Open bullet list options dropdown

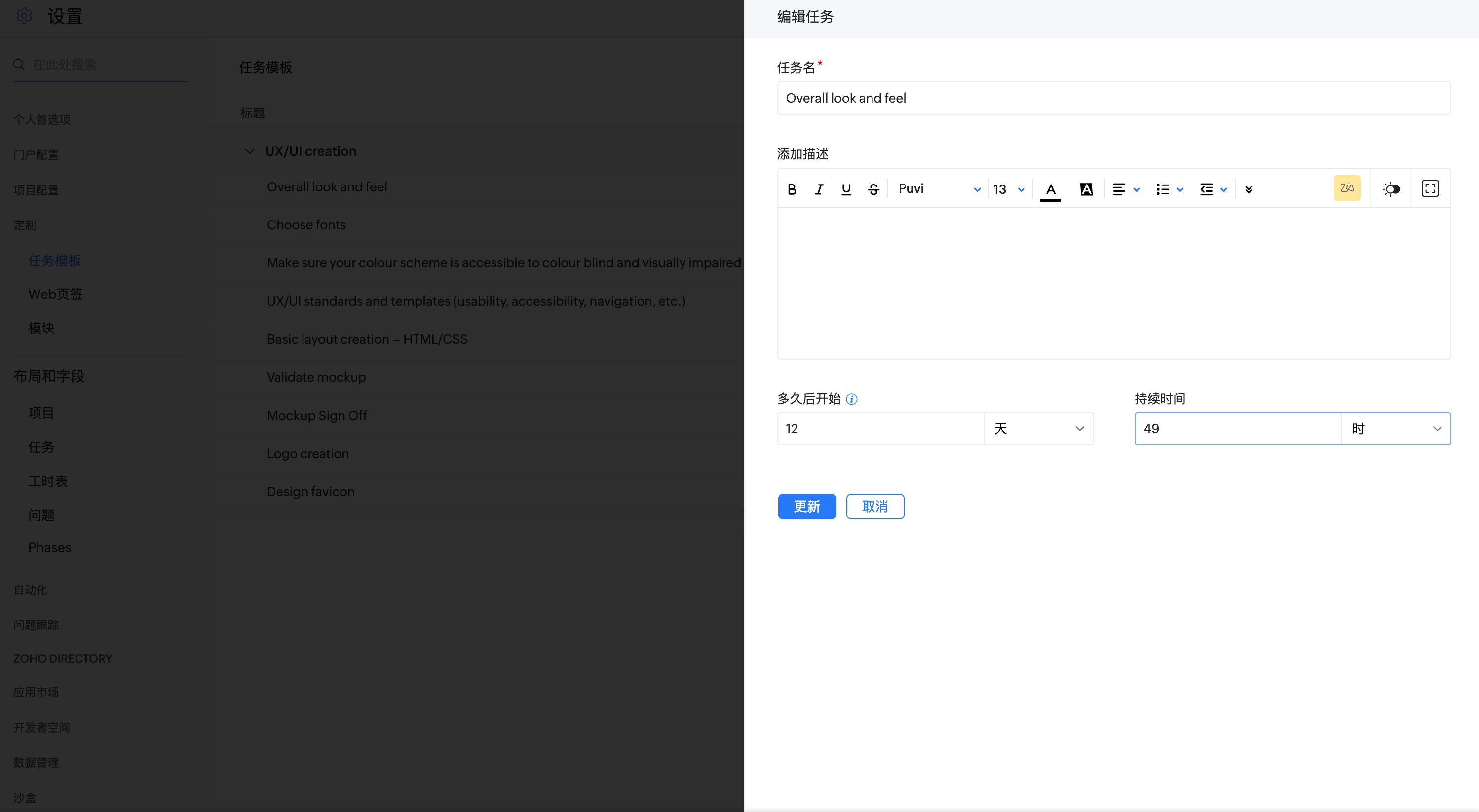(x=1170, y=189)
